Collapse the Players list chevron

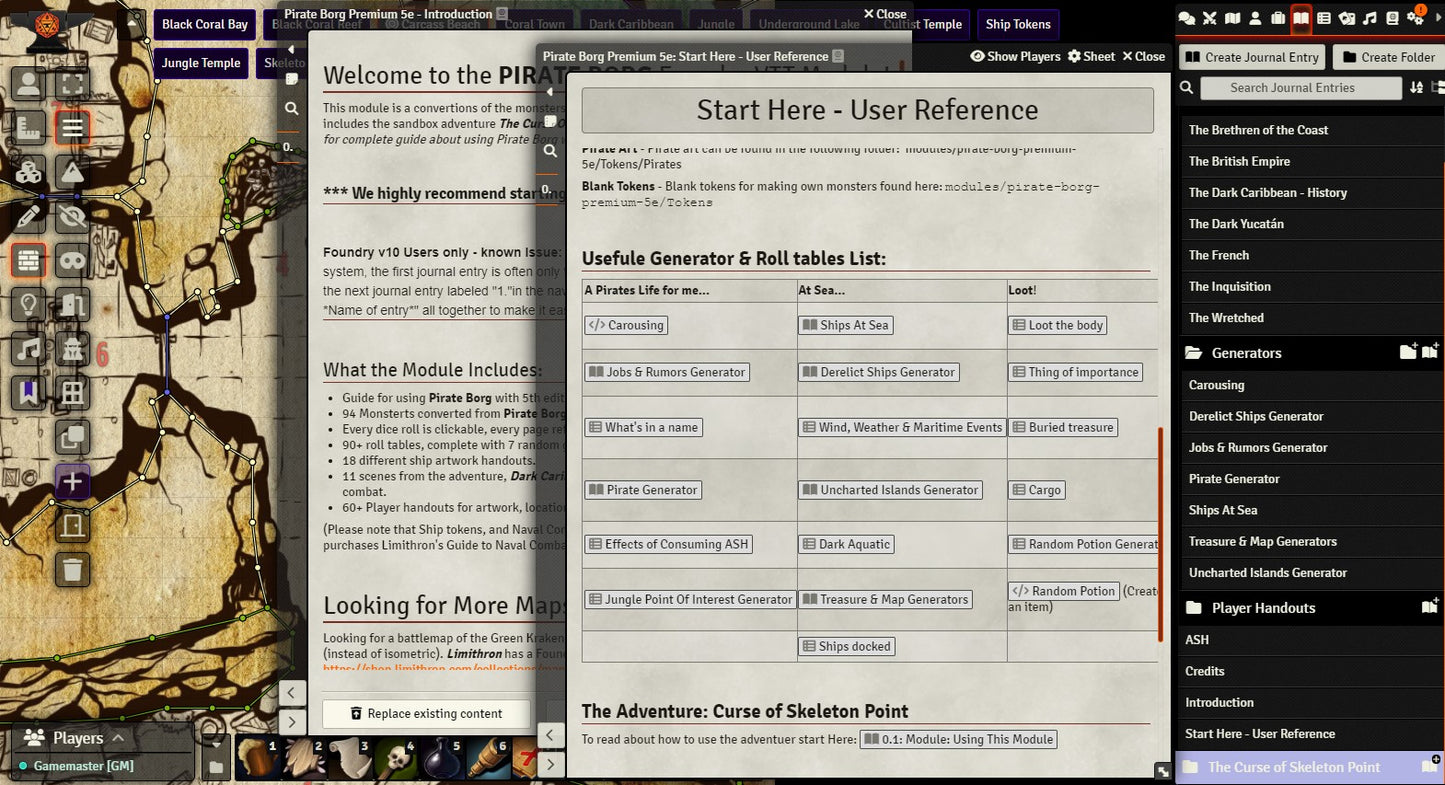point(118,738)
